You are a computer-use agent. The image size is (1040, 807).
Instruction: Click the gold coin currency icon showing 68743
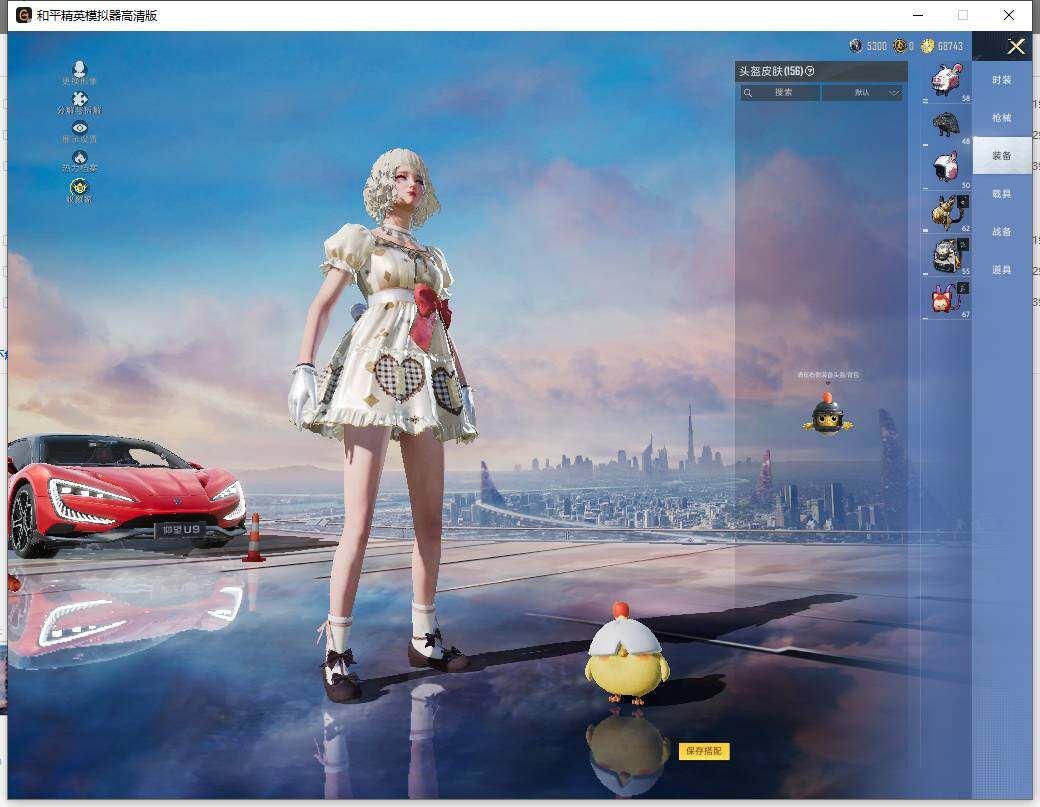point(927,46)
